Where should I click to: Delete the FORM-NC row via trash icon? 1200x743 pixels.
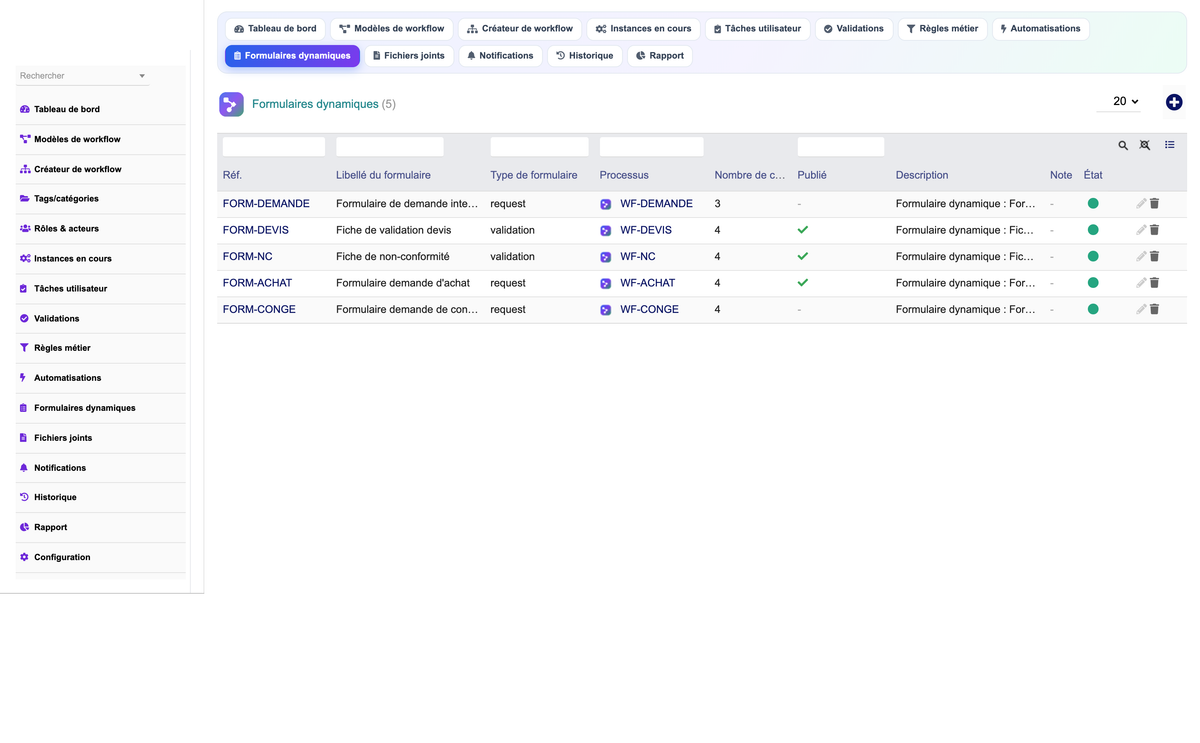(x=1154, y=257)
